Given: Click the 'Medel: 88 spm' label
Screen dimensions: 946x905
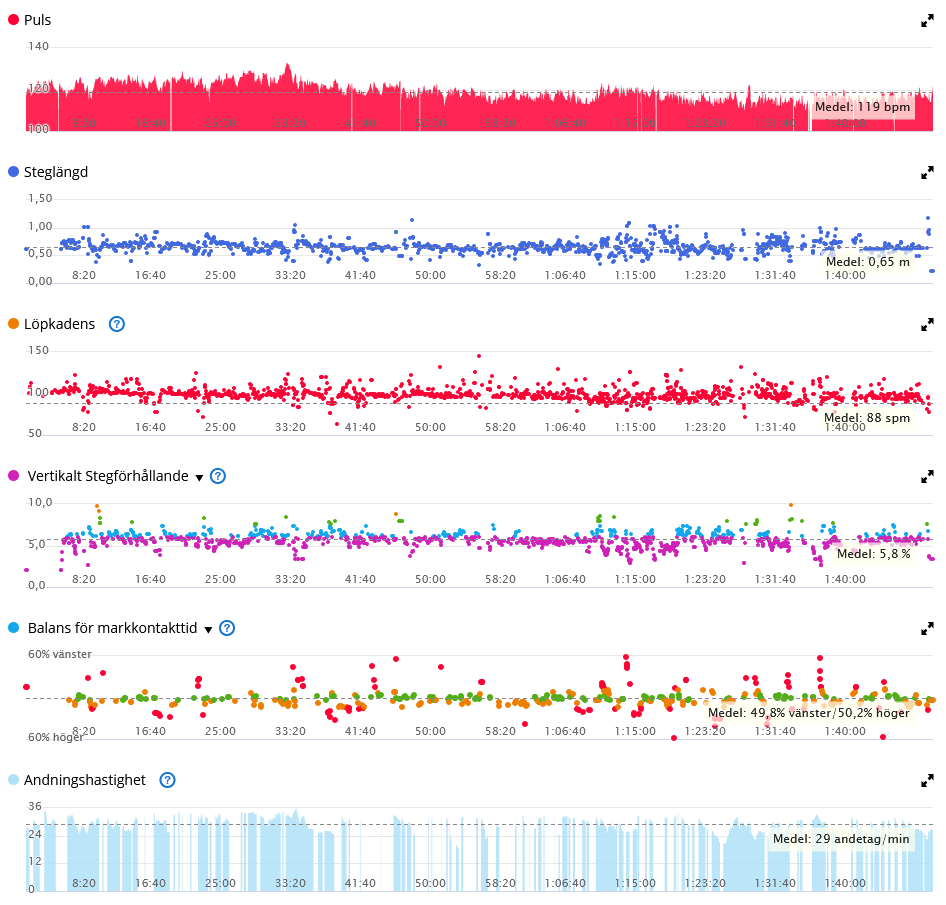Looking at the screenshot, I should pos(867,418).
